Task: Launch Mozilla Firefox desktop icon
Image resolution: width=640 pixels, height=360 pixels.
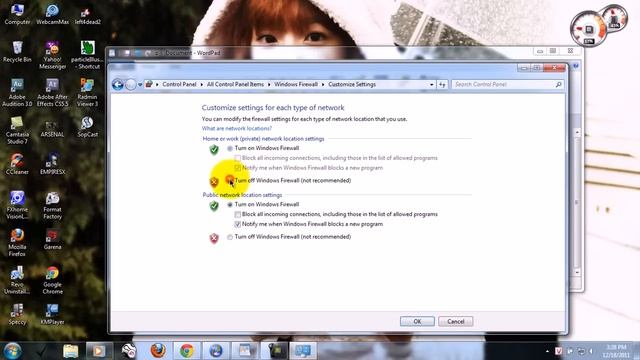Action: click(17, 242)
